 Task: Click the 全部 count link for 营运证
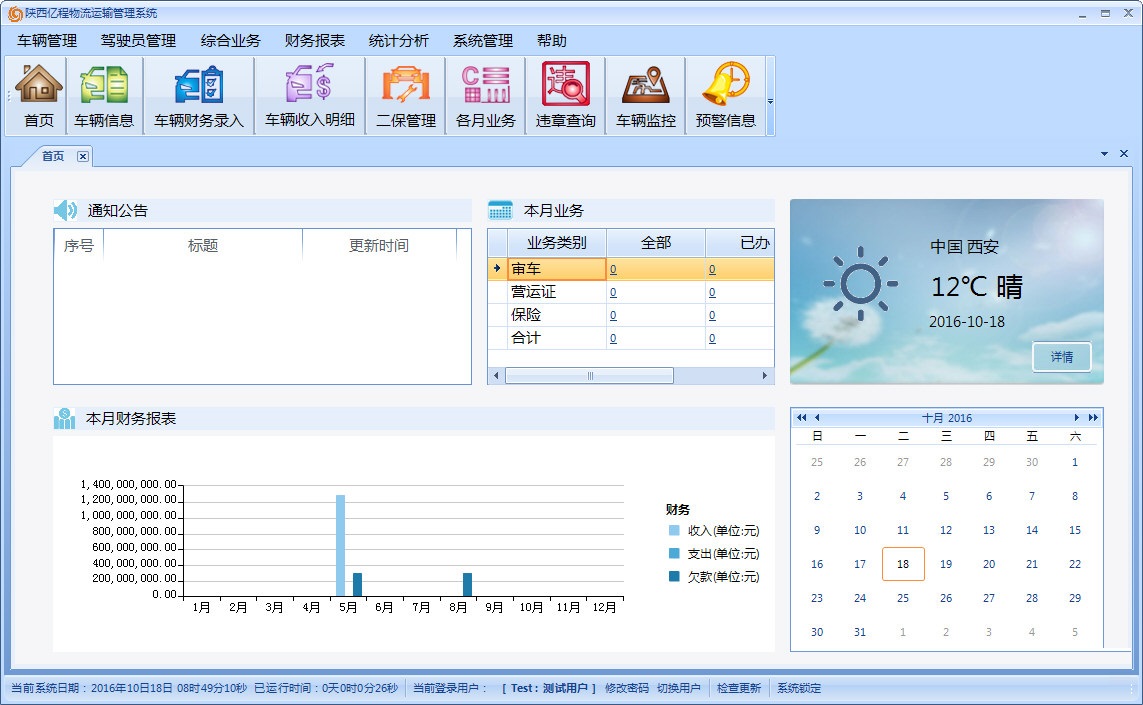tap(613, 292)
